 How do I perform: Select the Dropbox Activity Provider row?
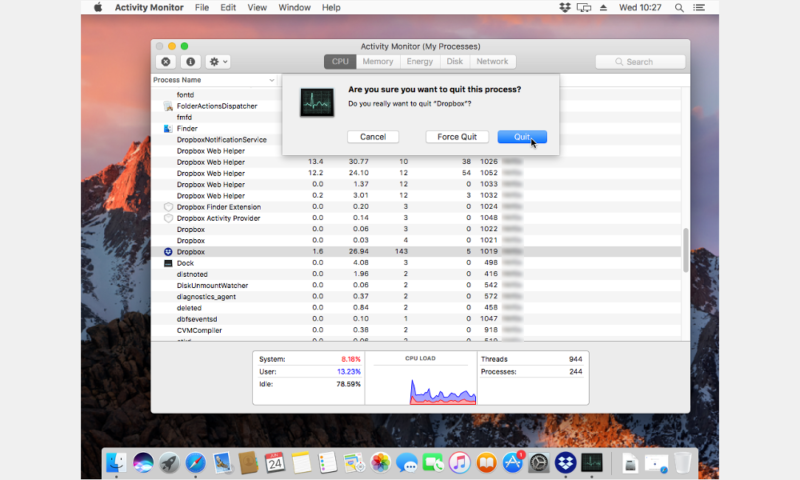[x=416, y=218]
